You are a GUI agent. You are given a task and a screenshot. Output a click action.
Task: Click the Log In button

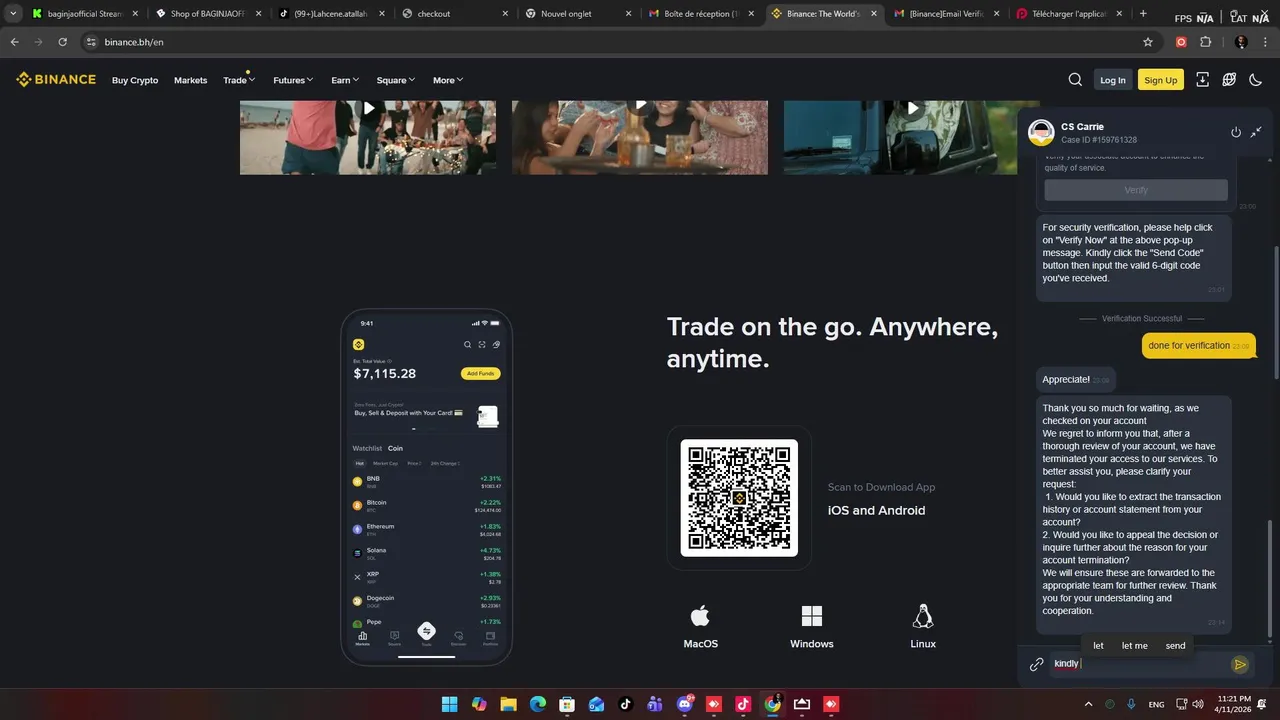point(1112,80)
